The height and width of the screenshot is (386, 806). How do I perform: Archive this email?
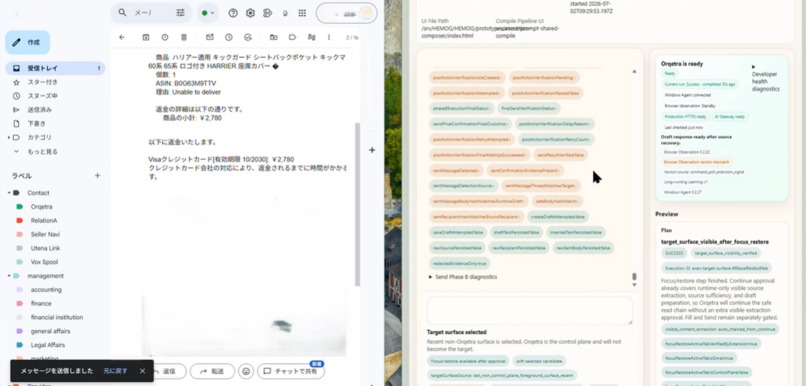[146, 37]
